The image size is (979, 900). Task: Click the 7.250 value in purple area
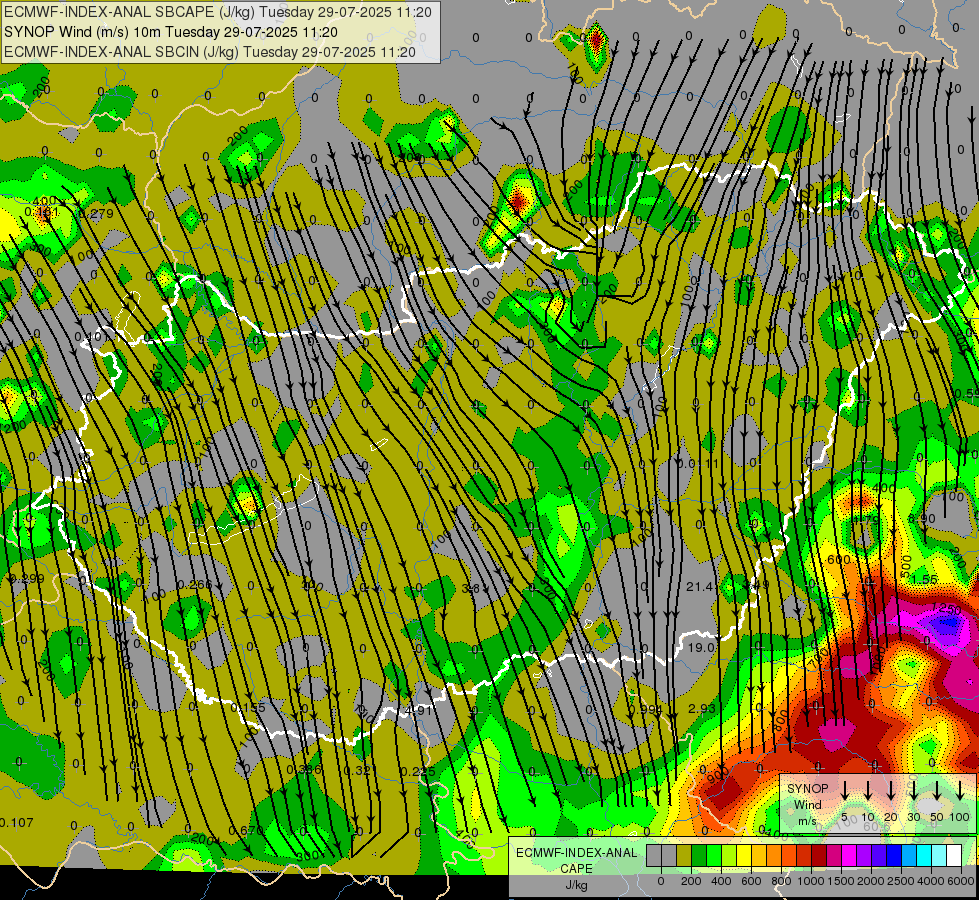point(945,609)
